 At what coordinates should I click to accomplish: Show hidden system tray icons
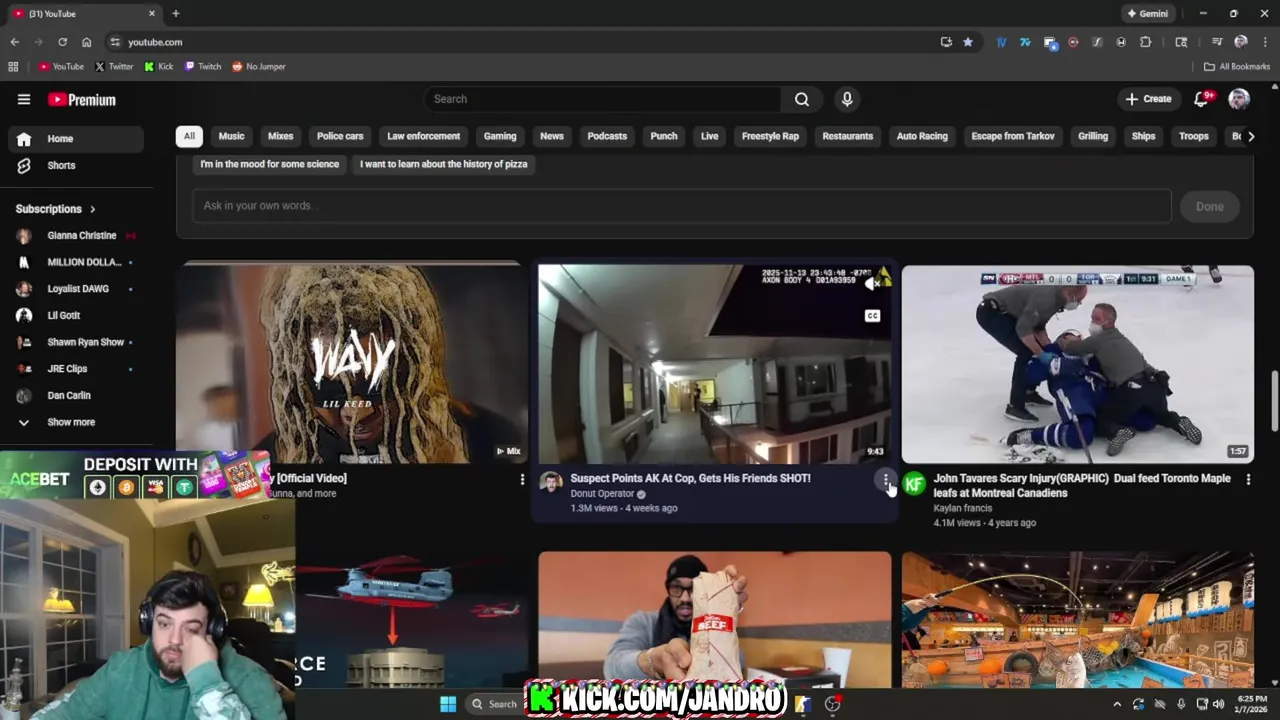pyautogui.click(x=1117, y=704)
